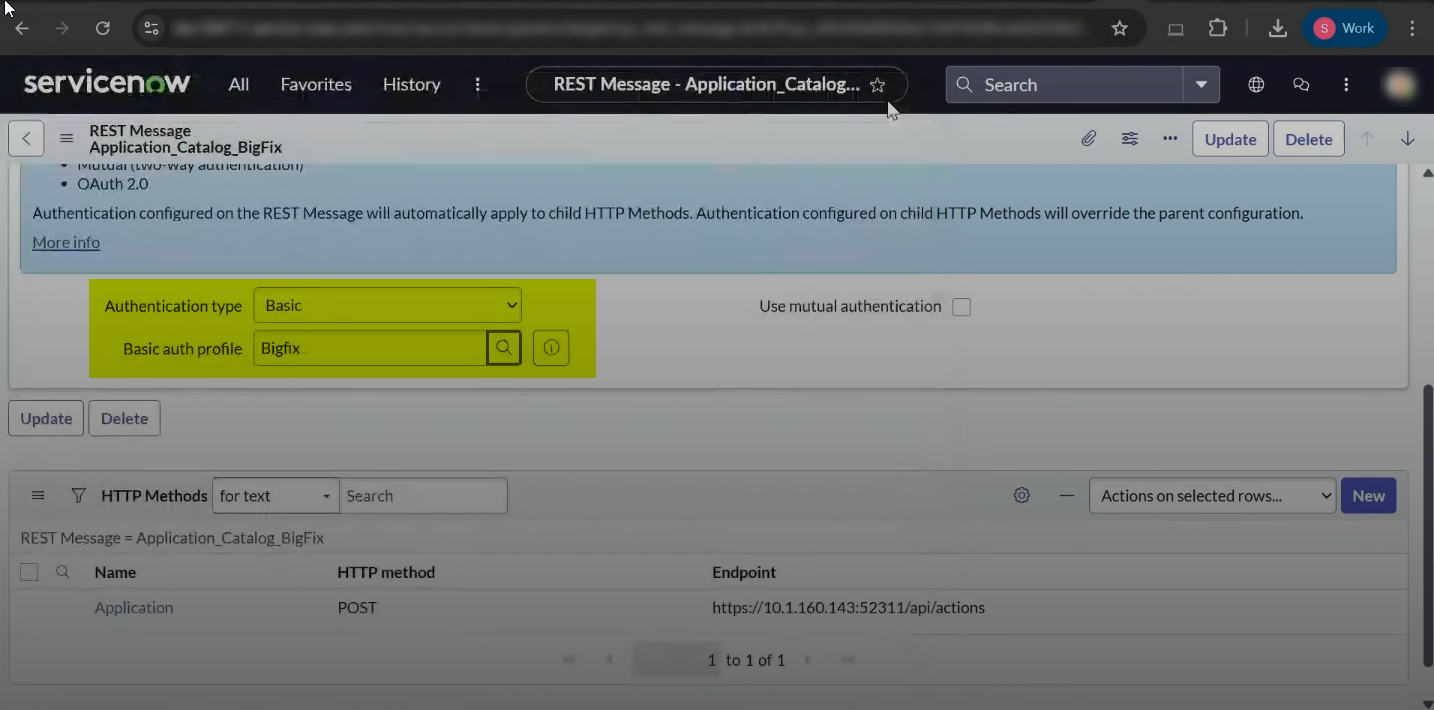The image size is (1434, 710).
Task: Open the Authentication type dropdown
Action: click(387, 305)
